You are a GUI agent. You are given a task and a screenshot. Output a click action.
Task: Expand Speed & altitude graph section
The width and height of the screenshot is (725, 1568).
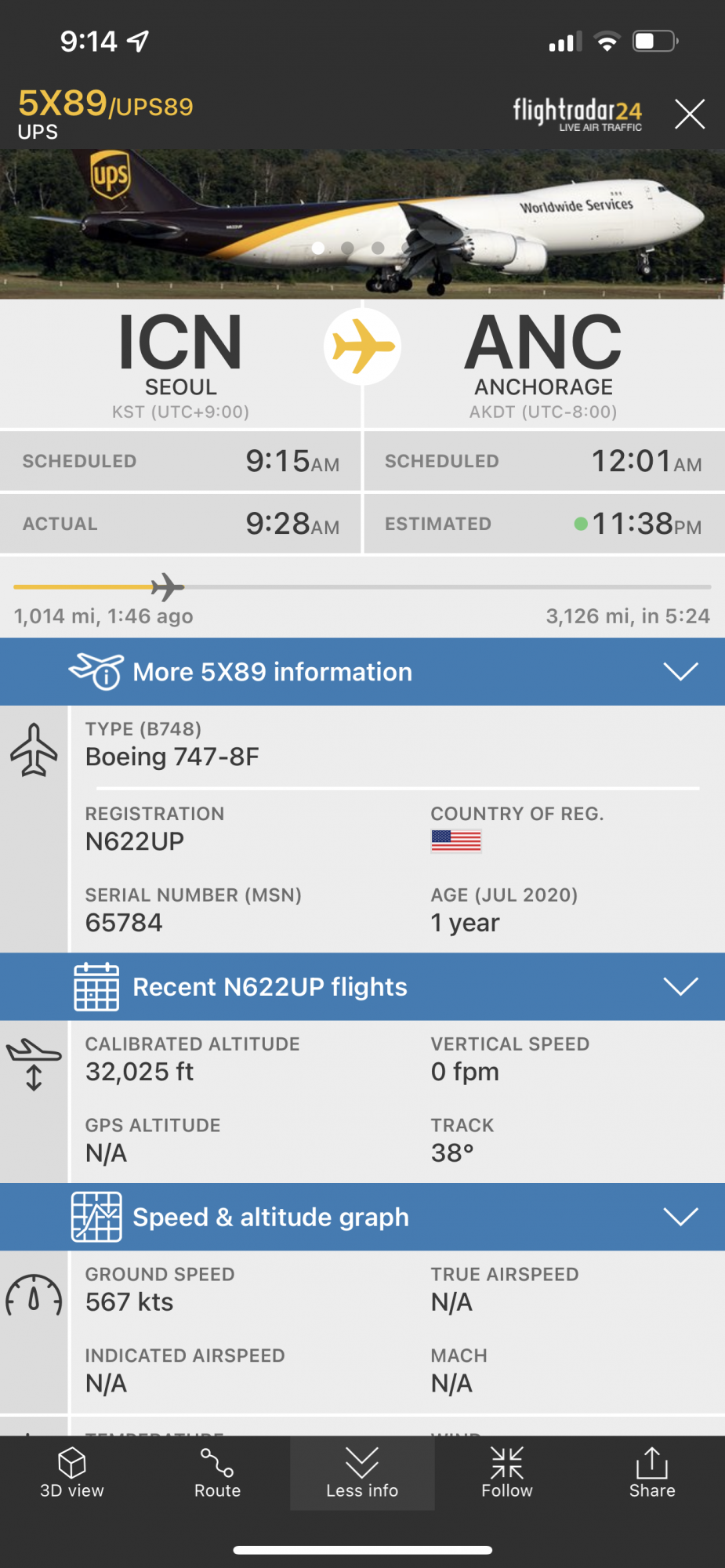click(362, 1217)
